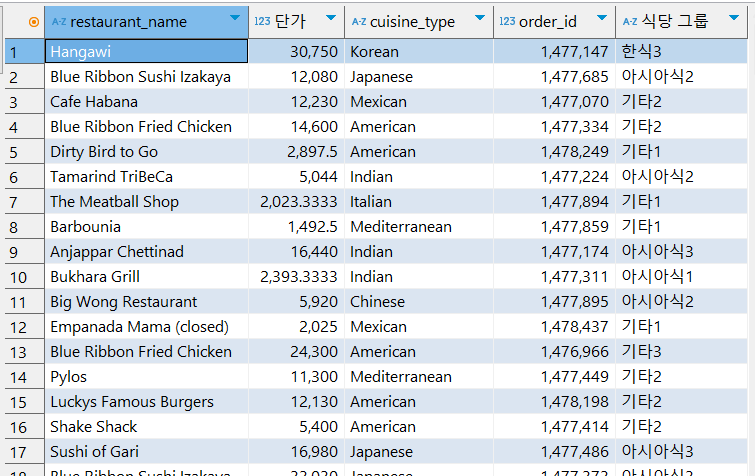This screenshot has height=476, width=755.
Task: Select the Korean cuisine cell
Action: tap(419, 51)
